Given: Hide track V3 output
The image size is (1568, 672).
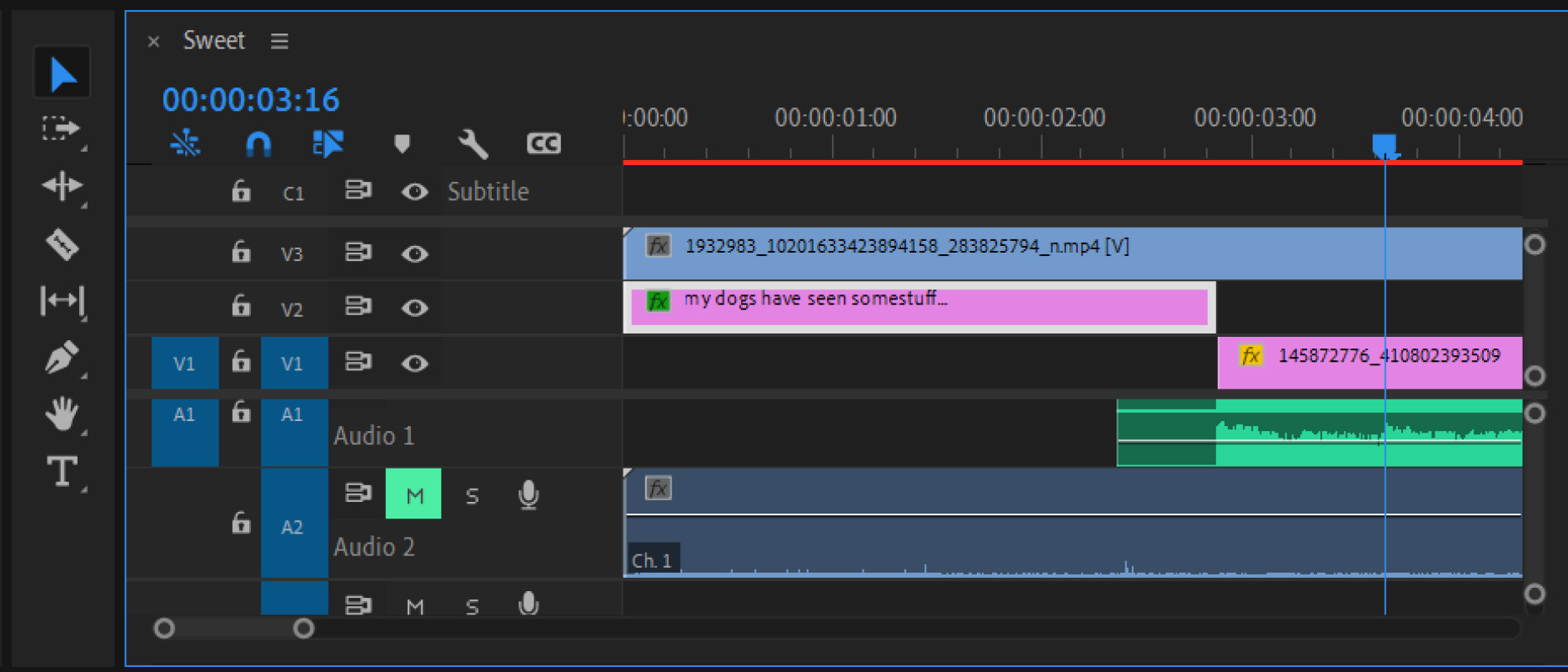Looking at the screenshot, I should (x=414, y=253).
